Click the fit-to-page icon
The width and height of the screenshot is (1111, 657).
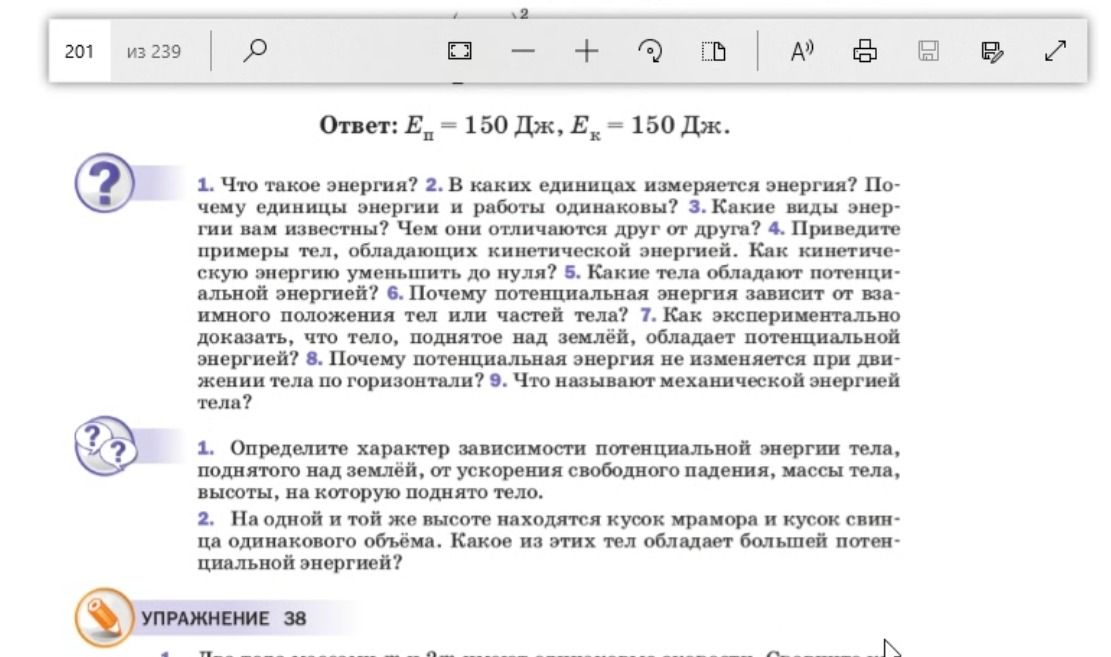point(460,51)
